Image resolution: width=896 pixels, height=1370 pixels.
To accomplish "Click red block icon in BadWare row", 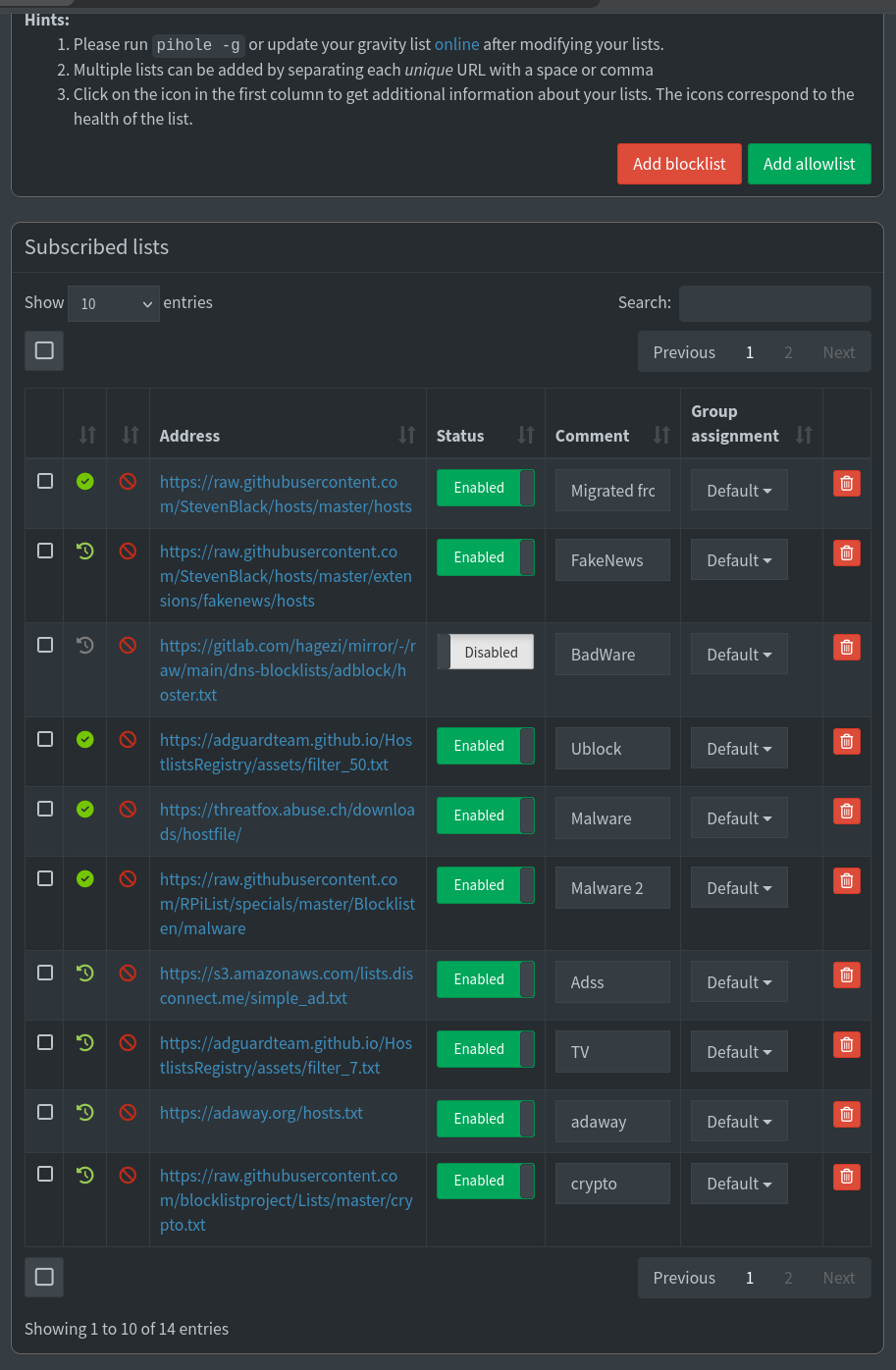I will (x=128, y=645).
